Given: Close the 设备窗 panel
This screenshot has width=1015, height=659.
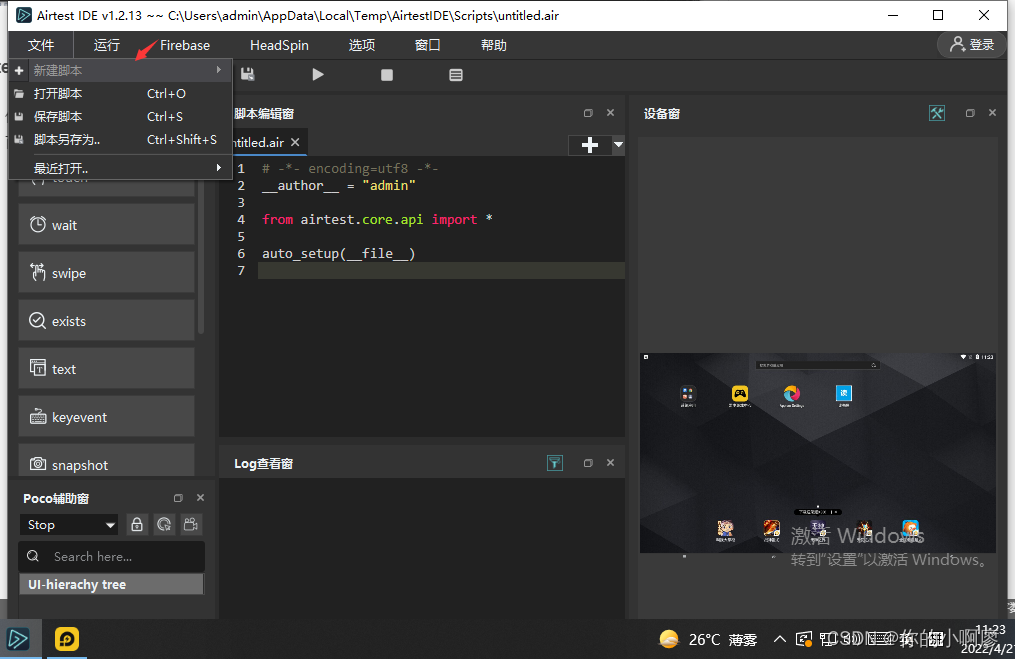Looking at the screenshot, I should point(992,113).
